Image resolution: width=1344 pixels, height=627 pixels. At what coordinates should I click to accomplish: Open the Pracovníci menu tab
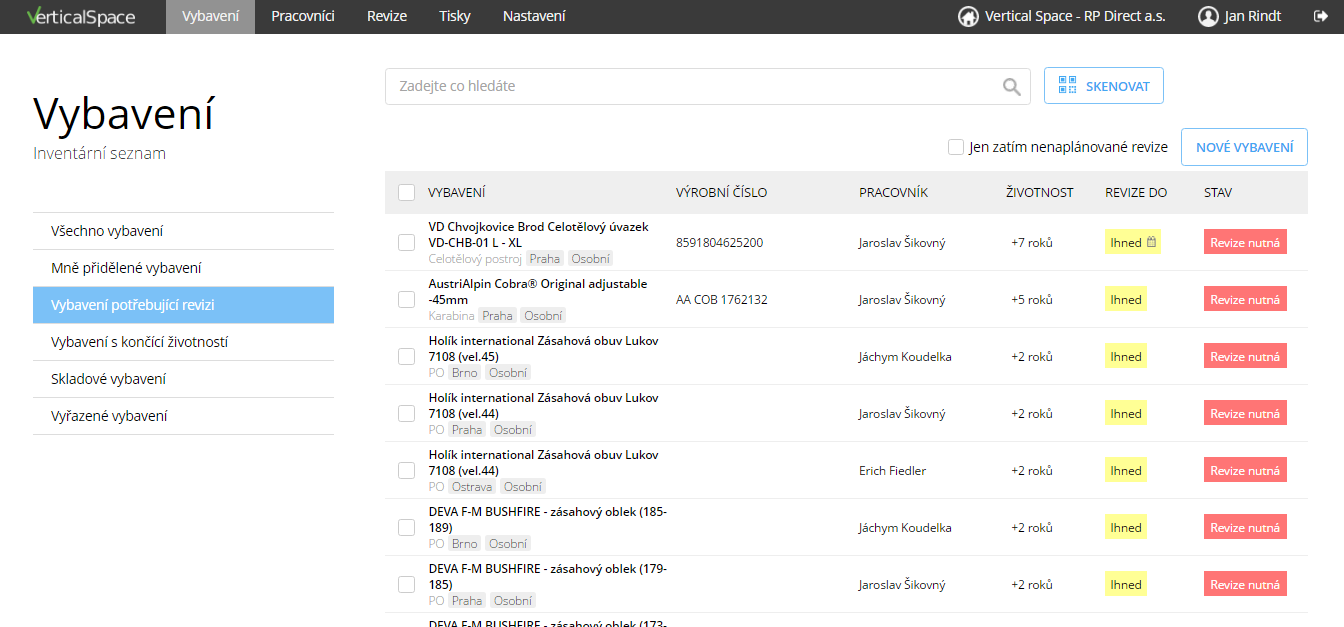tap(303, 16)
